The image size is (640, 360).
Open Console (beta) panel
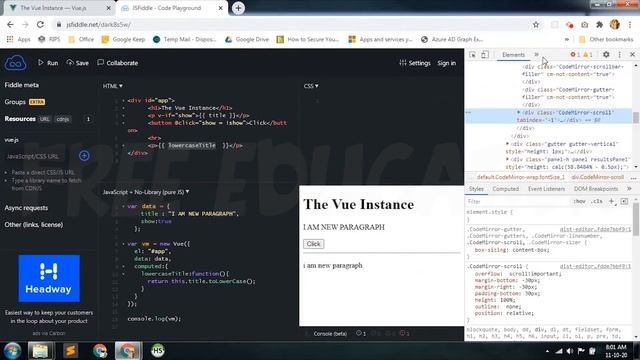(330, 333)
